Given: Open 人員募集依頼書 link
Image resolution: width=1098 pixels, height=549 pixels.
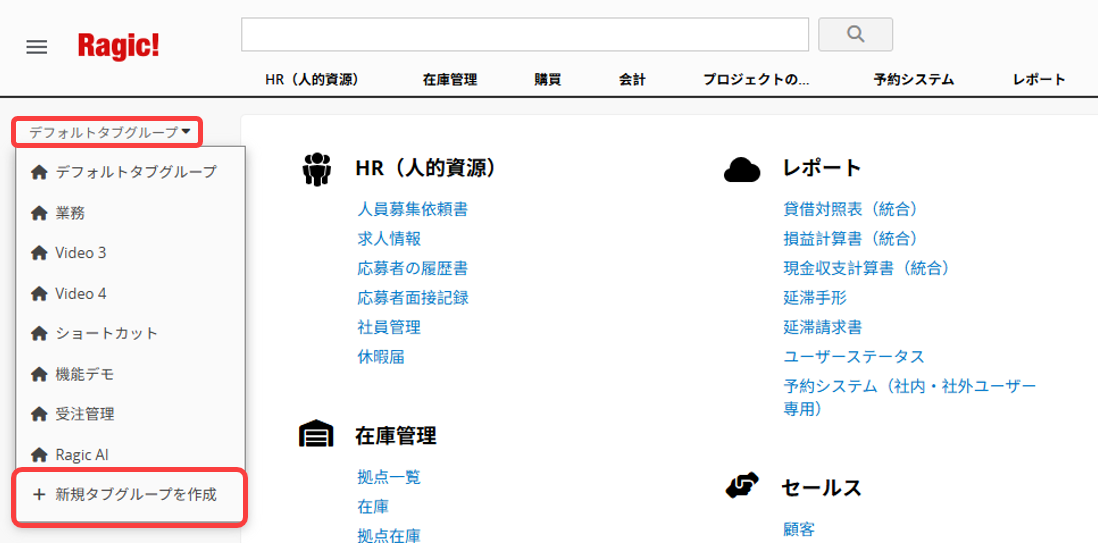Looking at the screenshot, I should point(412,209).
